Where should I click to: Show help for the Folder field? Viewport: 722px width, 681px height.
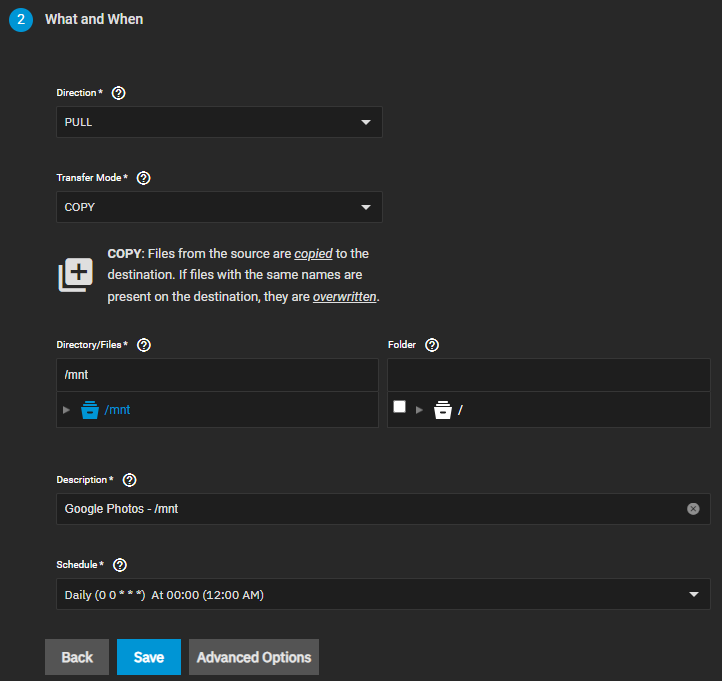(432, 345)
